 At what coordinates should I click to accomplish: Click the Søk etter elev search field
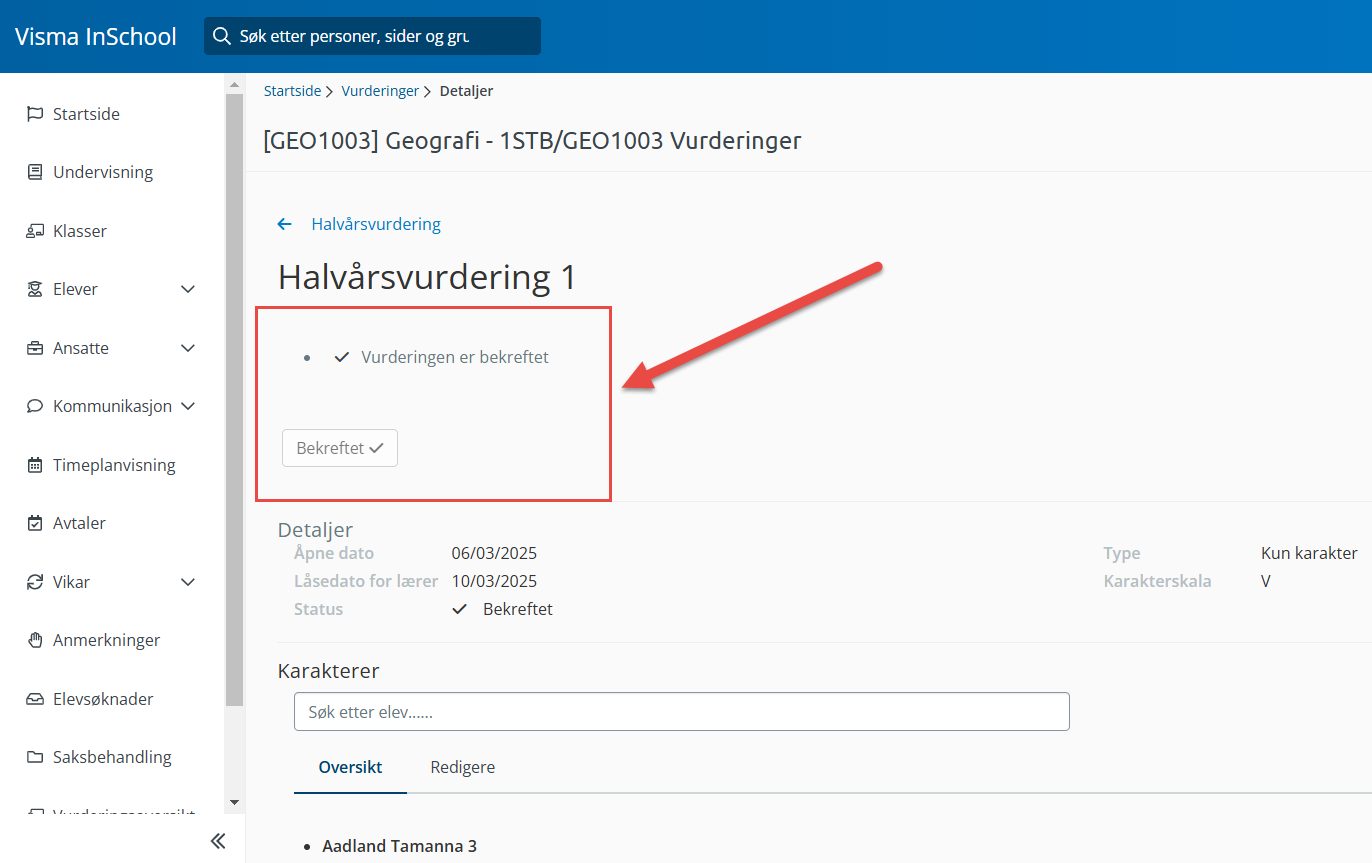[682, 712]
